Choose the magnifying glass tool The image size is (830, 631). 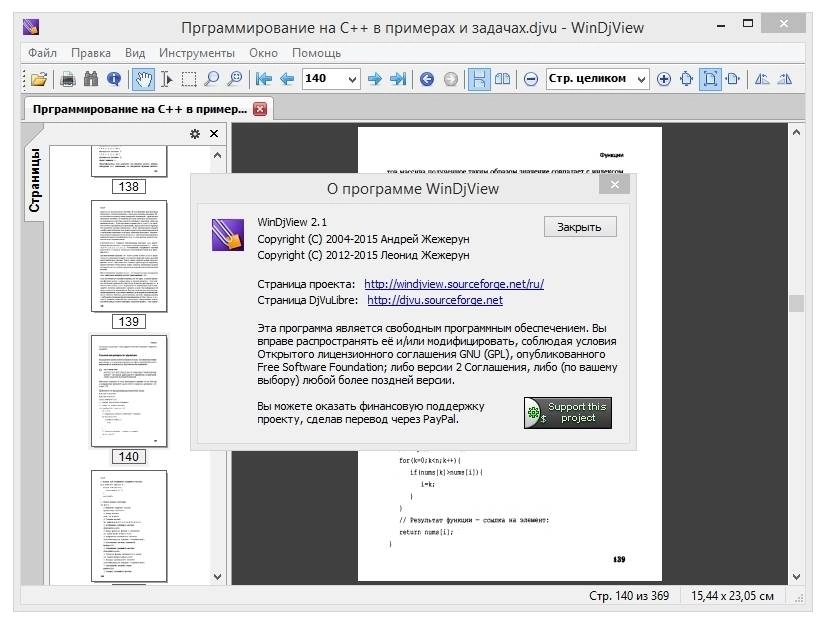(212, 79)
